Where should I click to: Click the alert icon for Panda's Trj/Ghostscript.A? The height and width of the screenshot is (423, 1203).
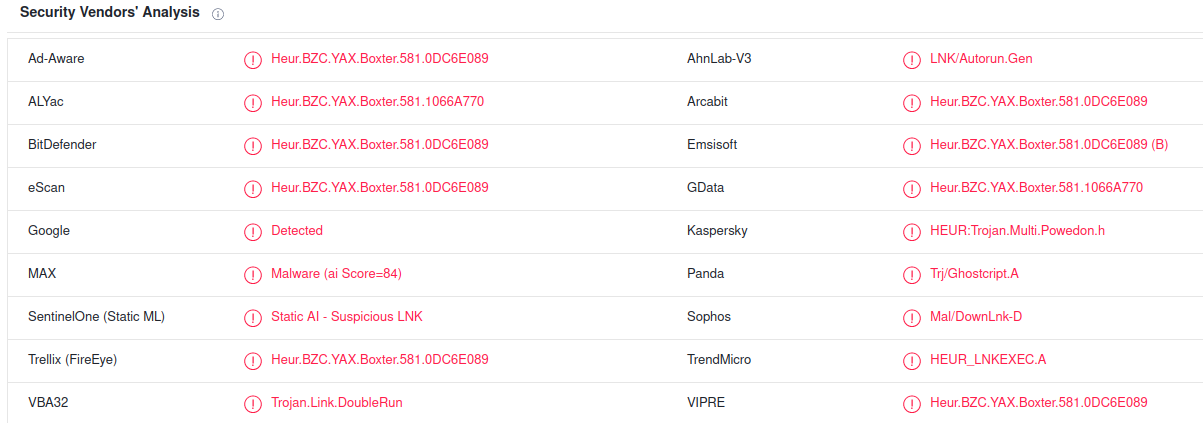(911, 275)
